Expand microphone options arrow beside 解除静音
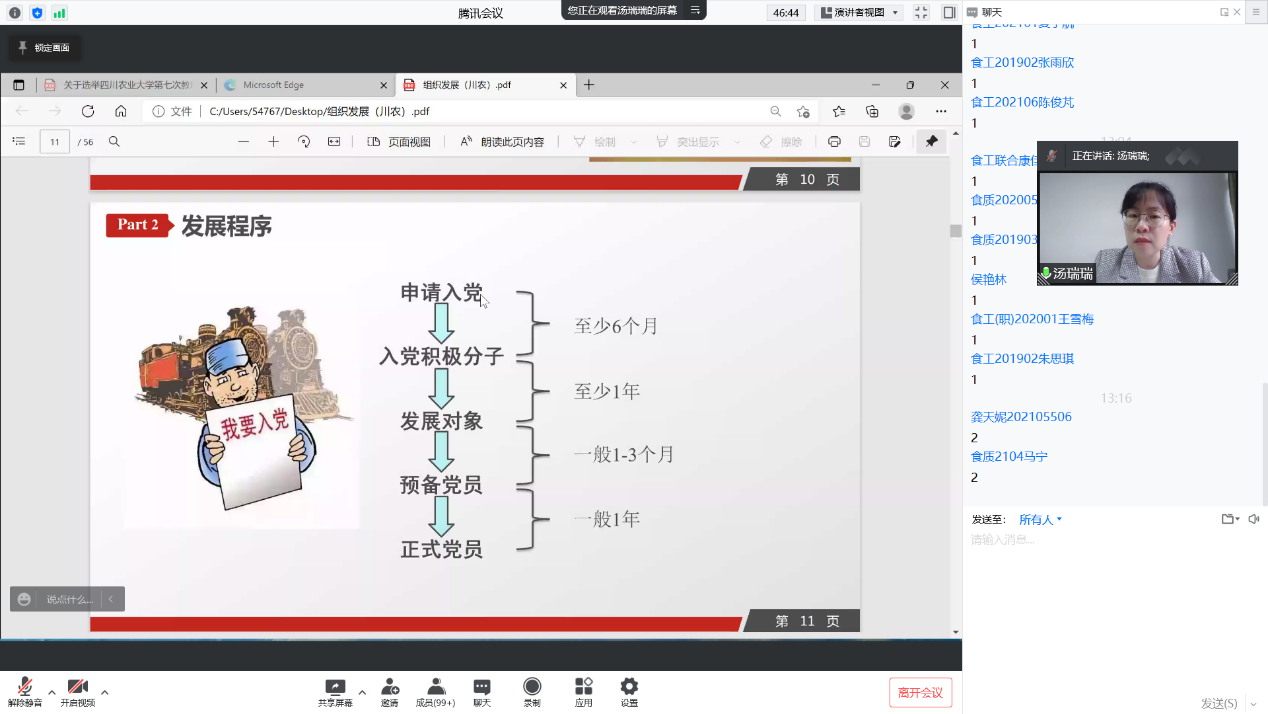Viewport: 1268px width, 714px height. [x=51, y=692]
